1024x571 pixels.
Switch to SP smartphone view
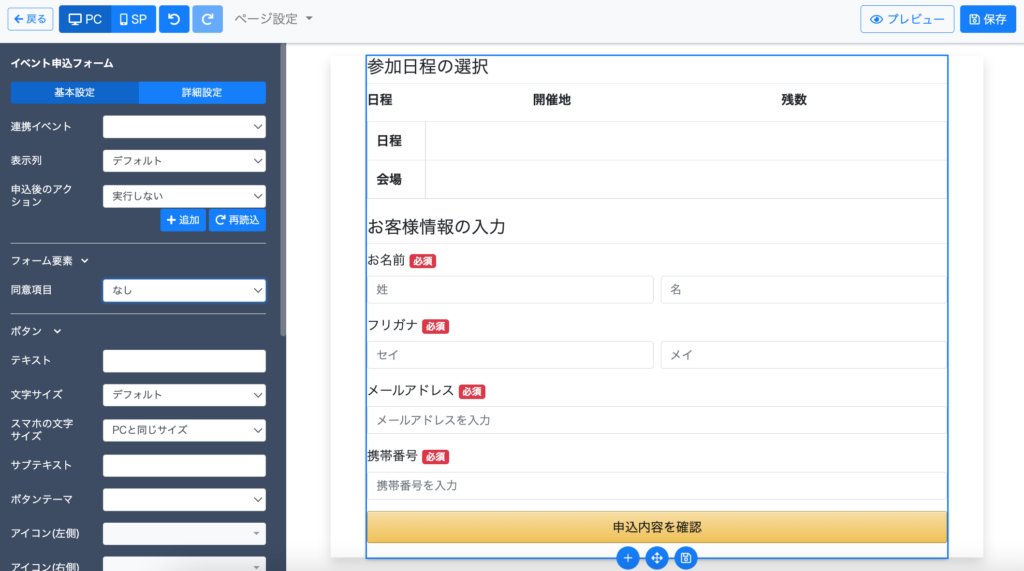coord(132,19)
